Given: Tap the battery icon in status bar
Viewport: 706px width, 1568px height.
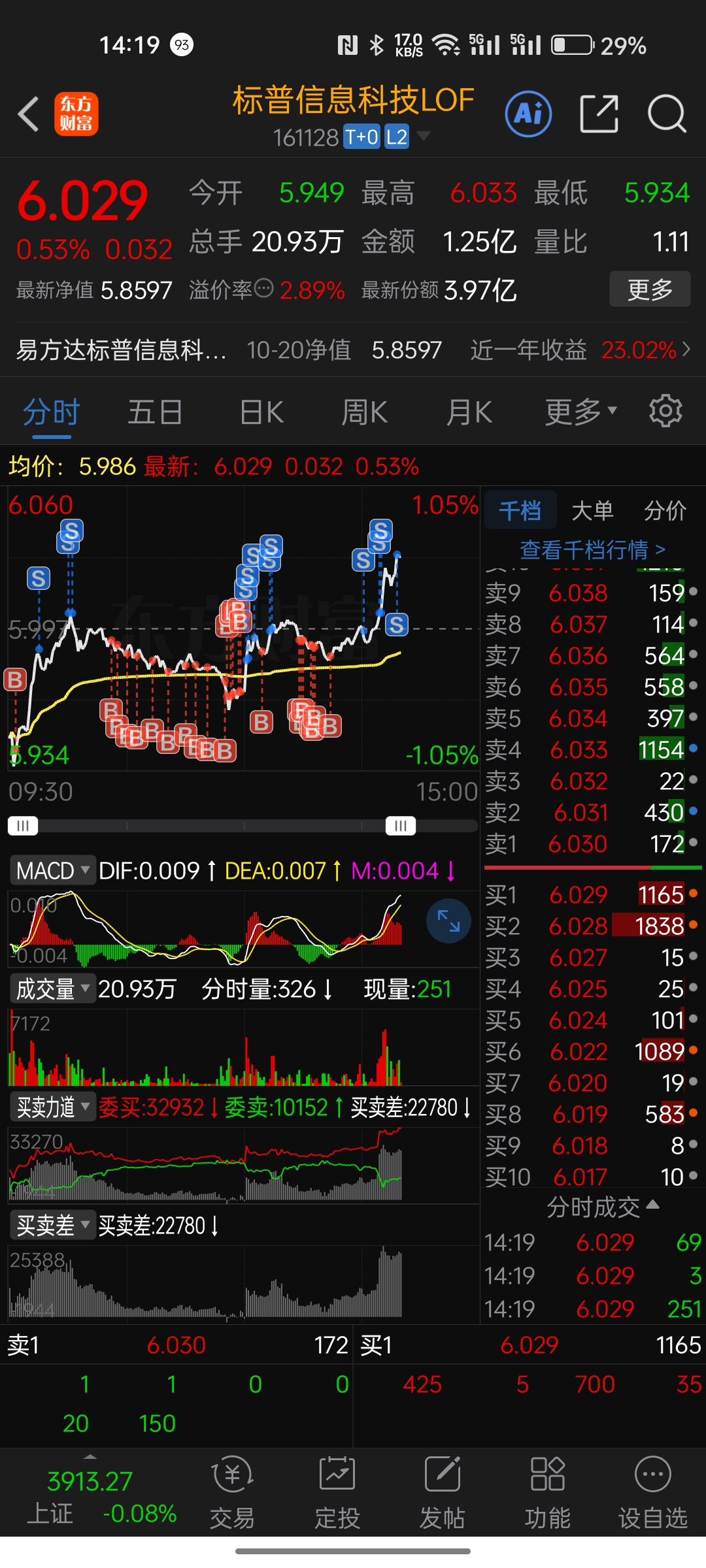Looking at the screenshot, I should (573, 45).
